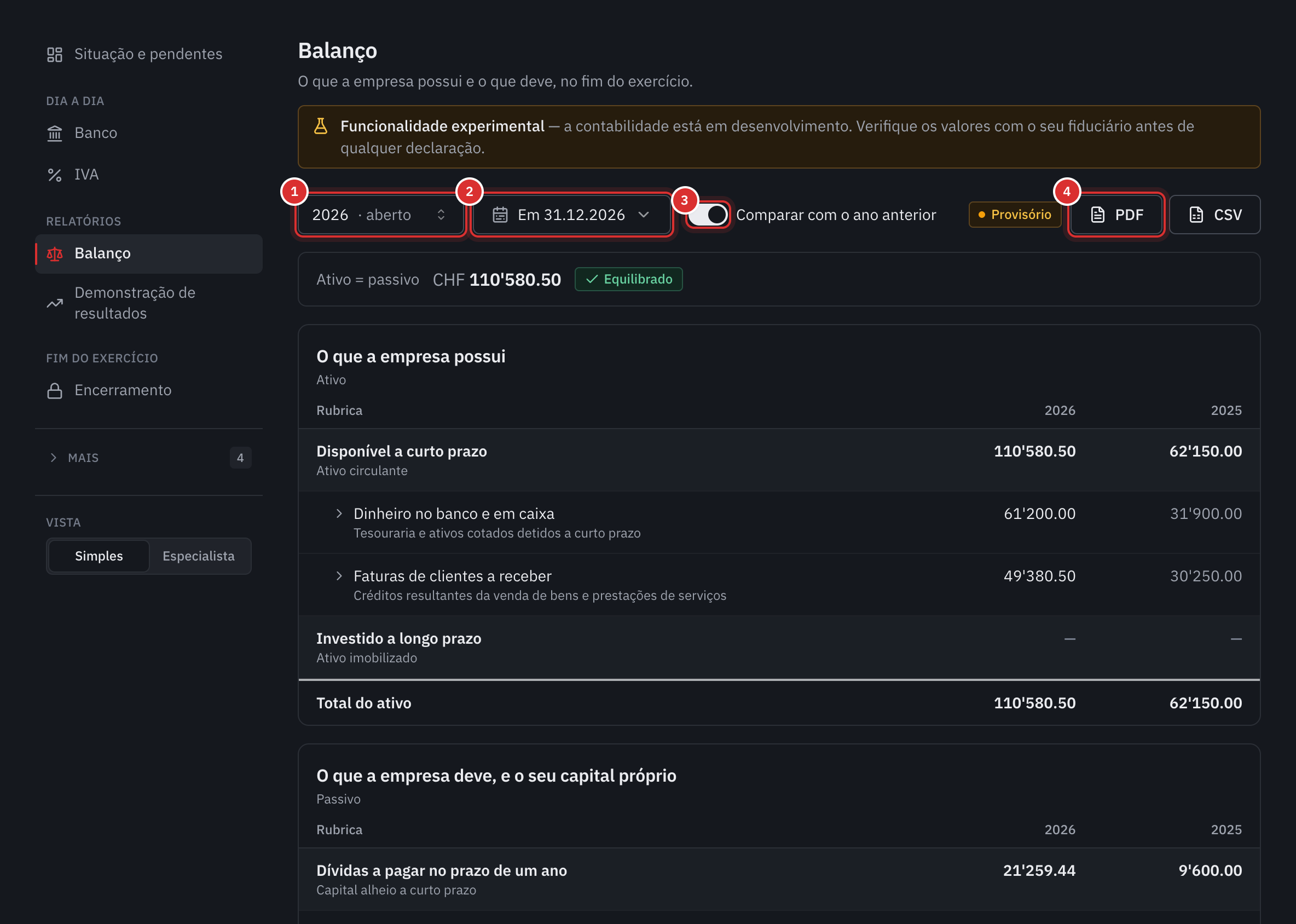
Task: Click the percent icon beside IVA
Action: [55, 175]
